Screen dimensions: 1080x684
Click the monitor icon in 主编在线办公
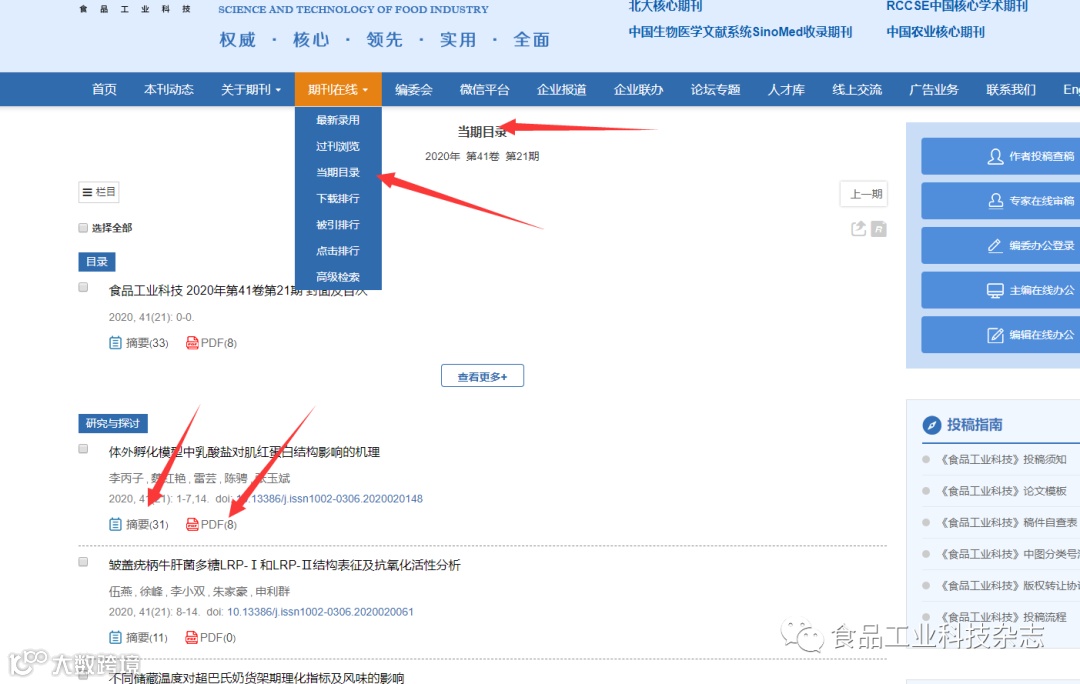tap(995, 290)
